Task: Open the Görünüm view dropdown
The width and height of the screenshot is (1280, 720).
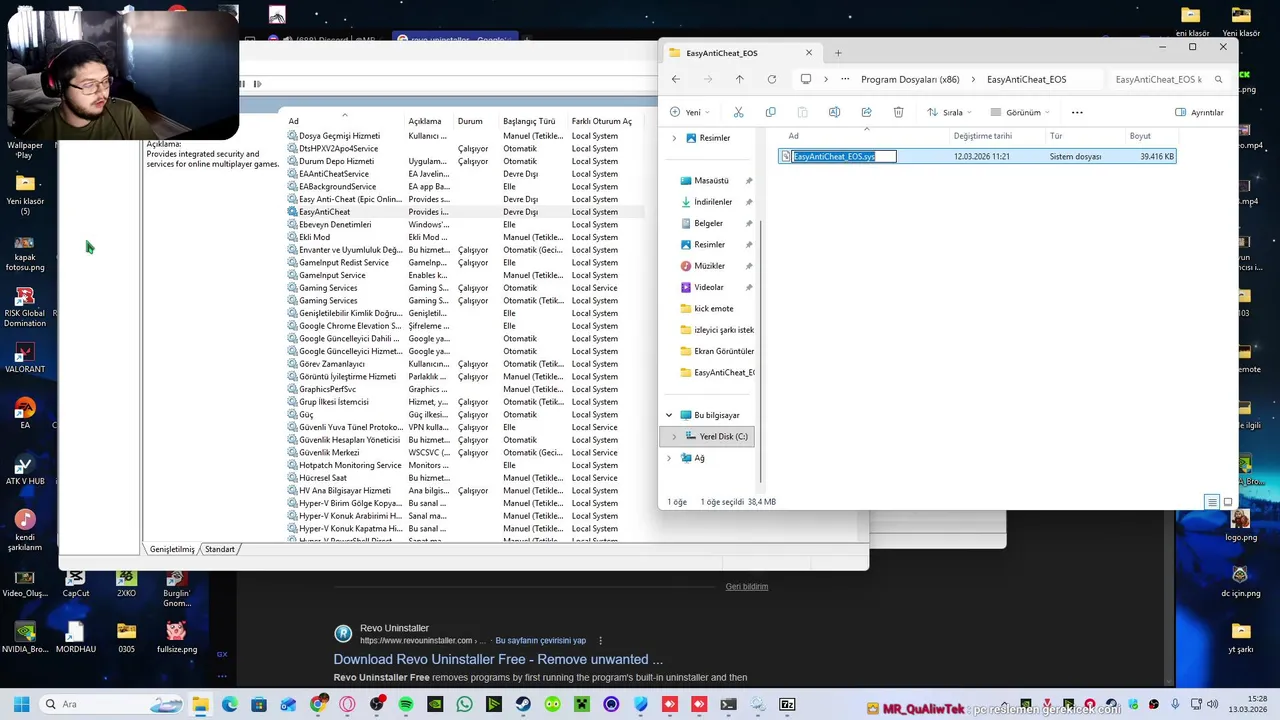Action: [x=1021, y=112]
